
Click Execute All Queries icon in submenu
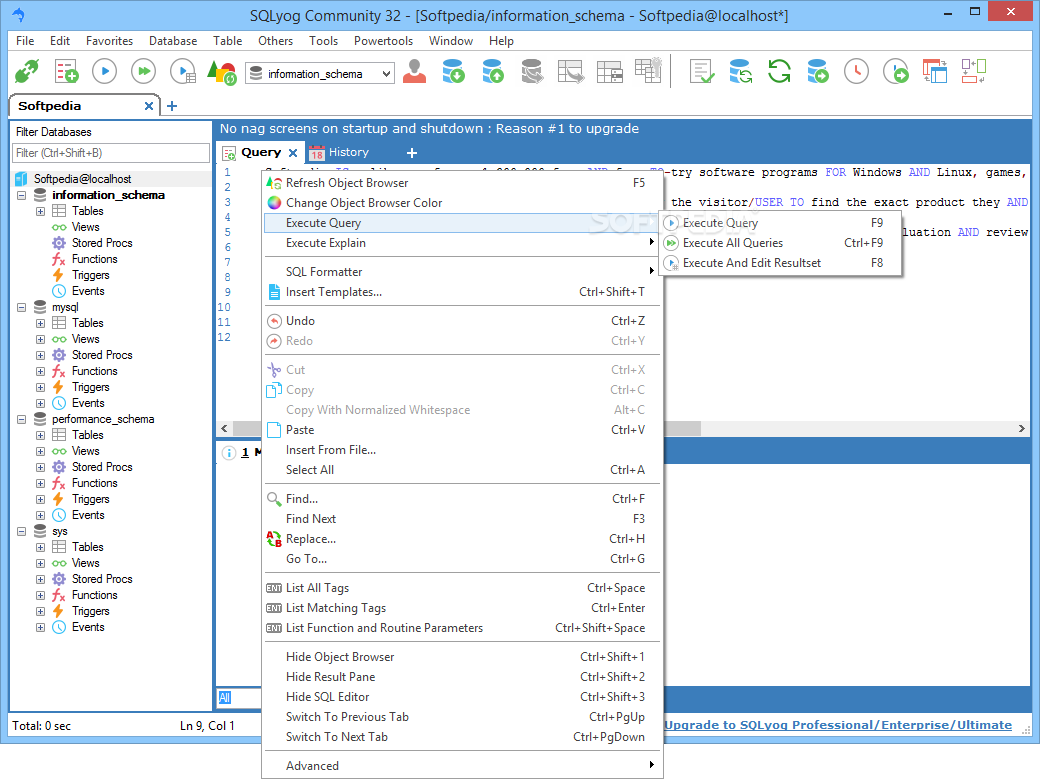[671, 243]
